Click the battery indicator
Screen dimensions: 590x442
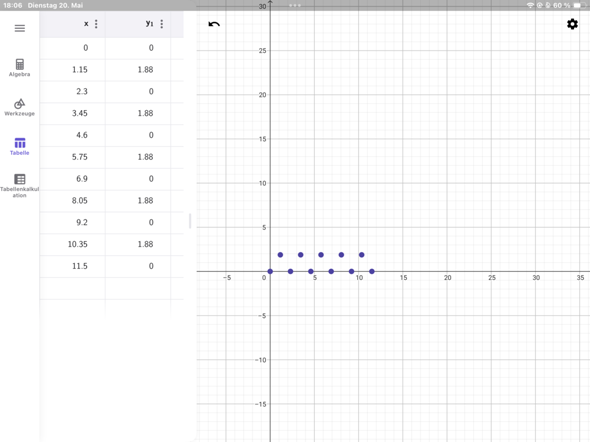[x=578, y=5]
